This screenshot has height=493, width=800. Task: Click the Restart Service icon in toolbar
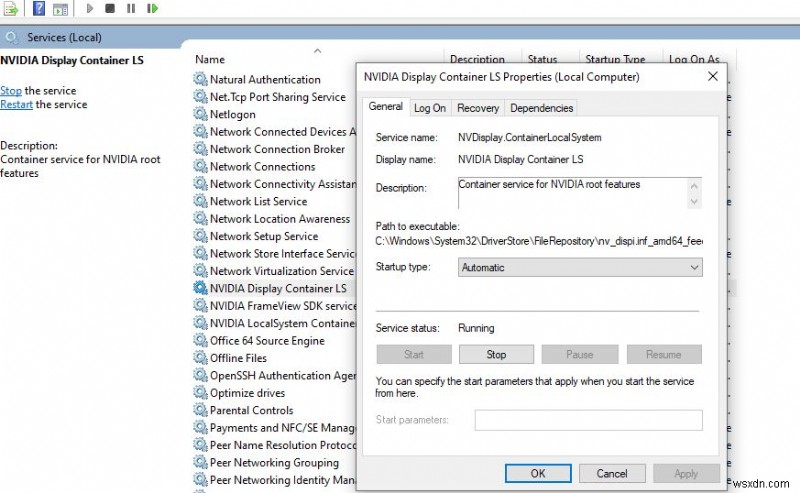[152, 8]
